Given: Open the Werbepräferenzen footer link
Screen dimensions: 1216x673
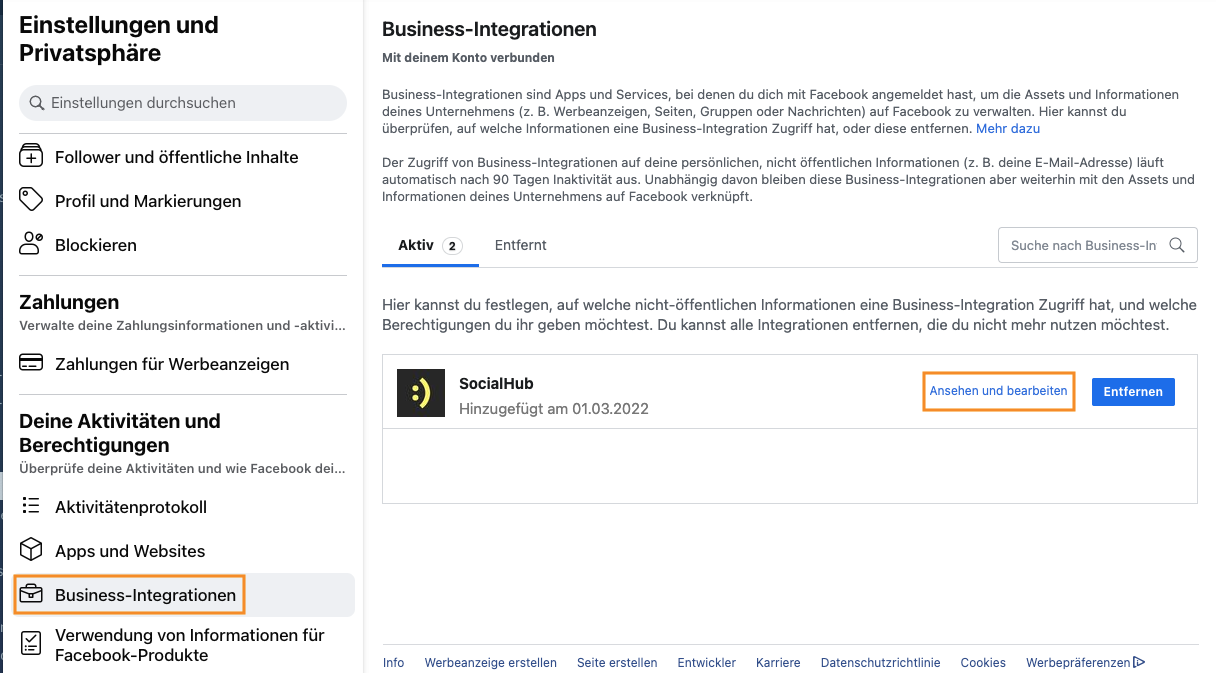Looking at the screenshot, I should coord(1079,662).
